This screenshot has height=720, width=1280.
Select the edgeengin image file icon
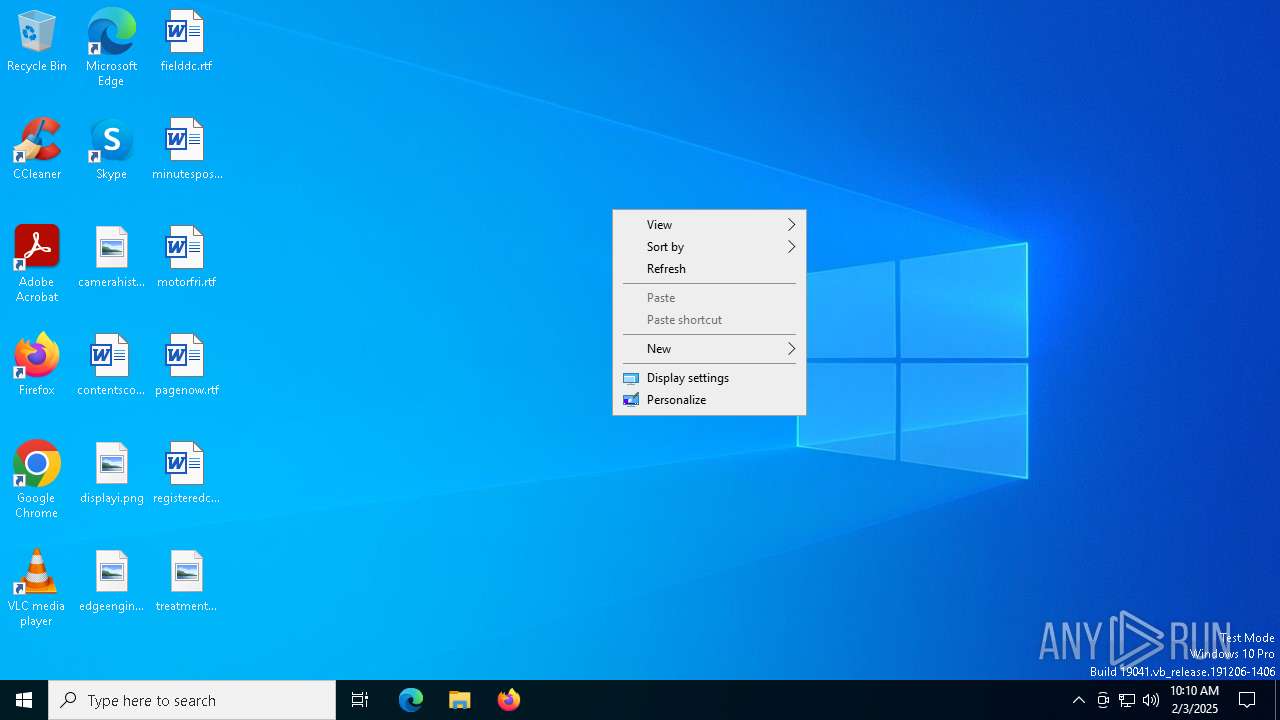[111, 582]
